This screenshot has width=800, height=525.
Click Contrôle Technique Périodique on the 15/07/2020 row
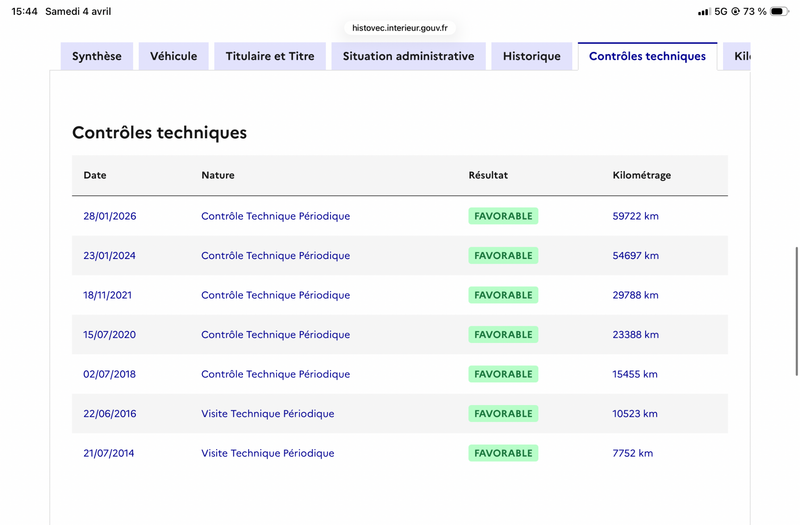276,335
